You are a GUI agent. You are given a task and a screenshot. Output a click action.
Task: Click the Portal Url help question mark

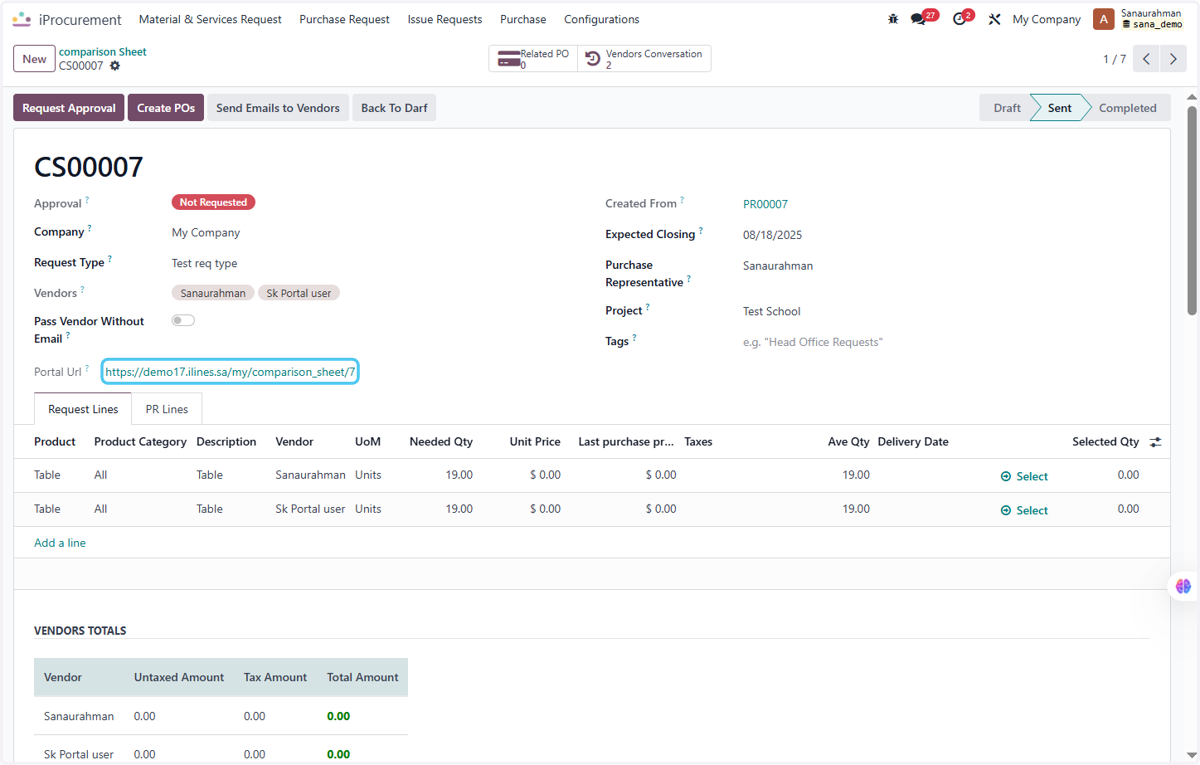point(87,369)
